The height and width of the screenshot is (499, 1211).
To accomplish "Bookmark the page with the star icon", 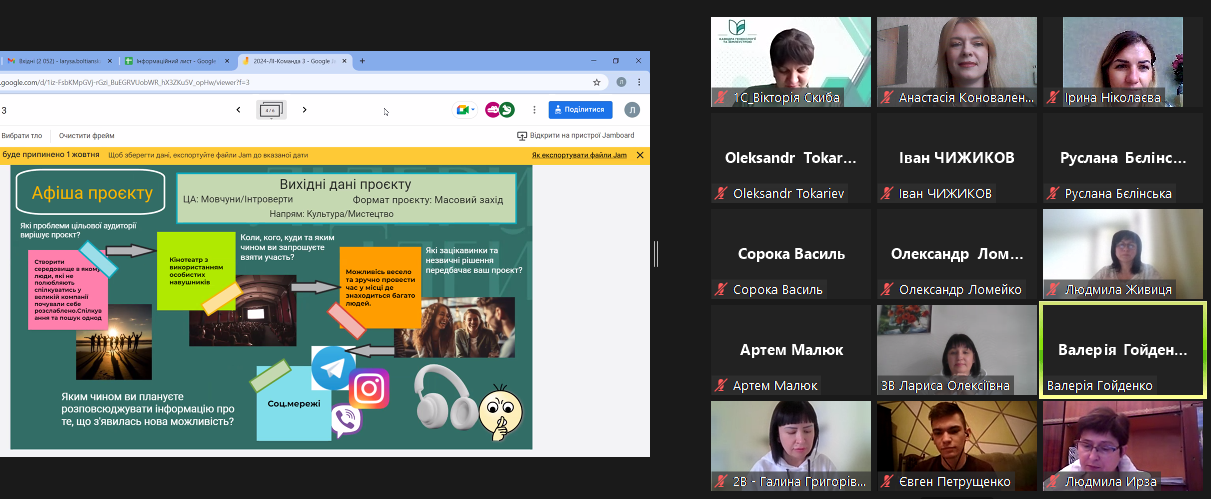I will [x=597, y=82].
